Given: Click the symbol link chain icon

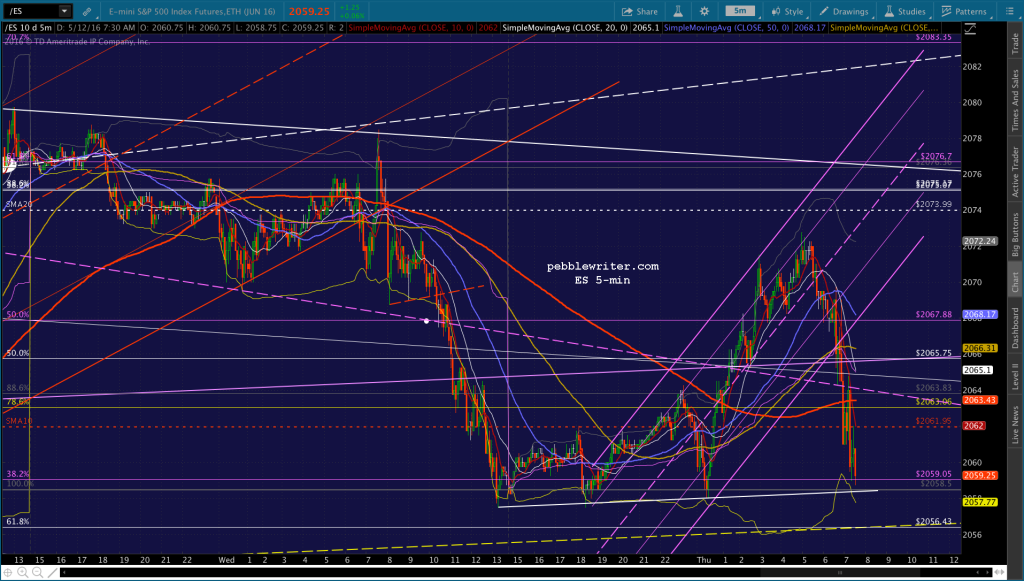Looking at the screenshot, I should click(87, 11).
